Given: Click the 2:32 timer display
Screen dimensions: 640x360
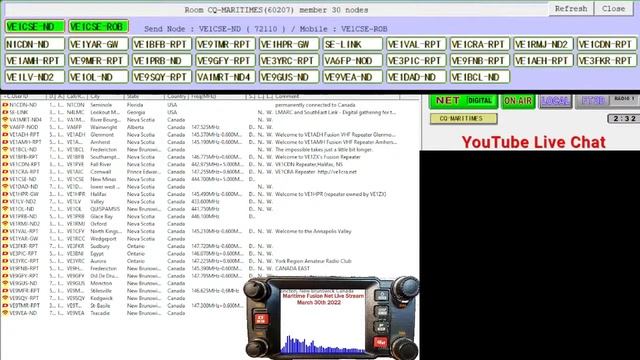Looking at the screenshot, I should tap(624, 118).
